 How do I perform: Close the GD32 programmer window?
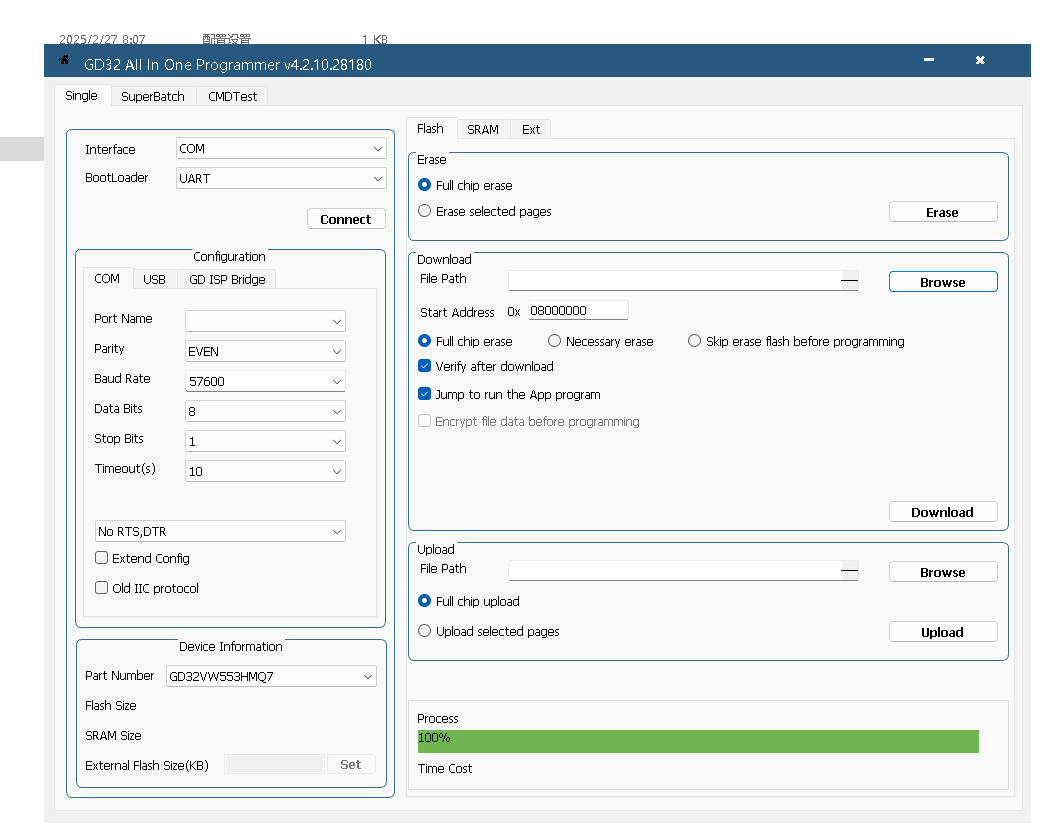[980, 61]
